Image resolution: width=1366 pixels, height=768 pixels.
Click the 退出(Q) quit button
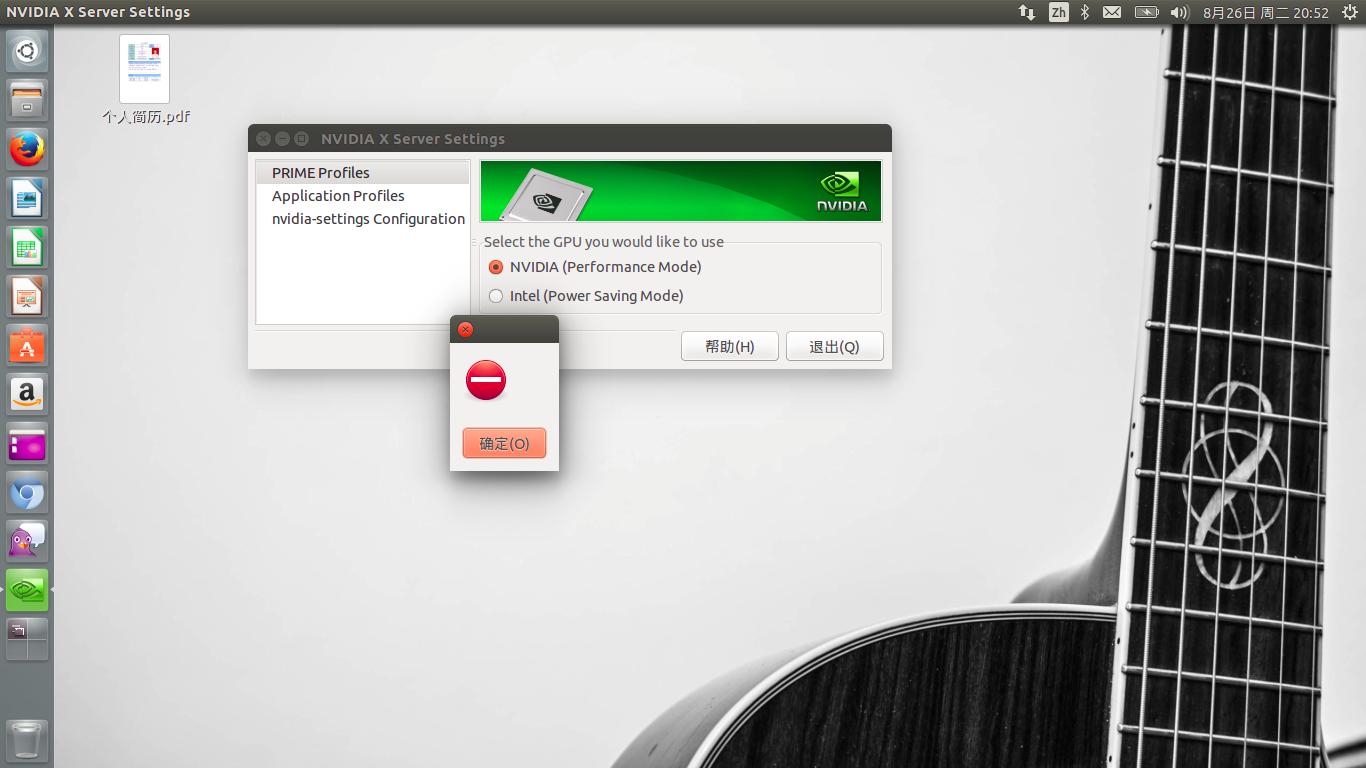coord(835,346)
